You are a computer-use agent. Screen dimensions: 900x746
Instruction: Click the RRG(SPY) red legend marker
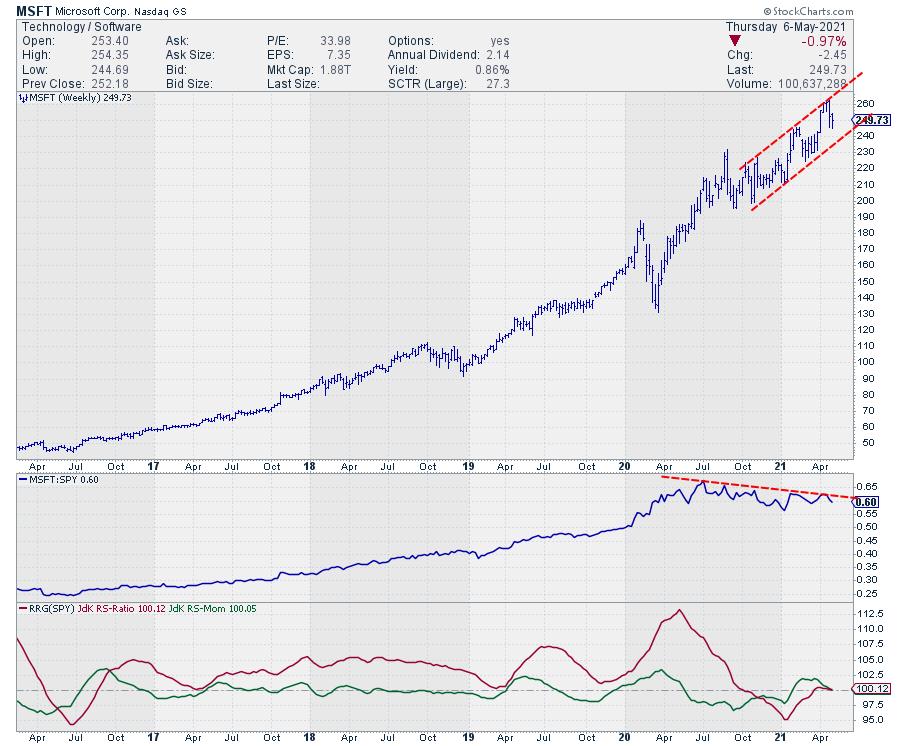coord(23,608)
